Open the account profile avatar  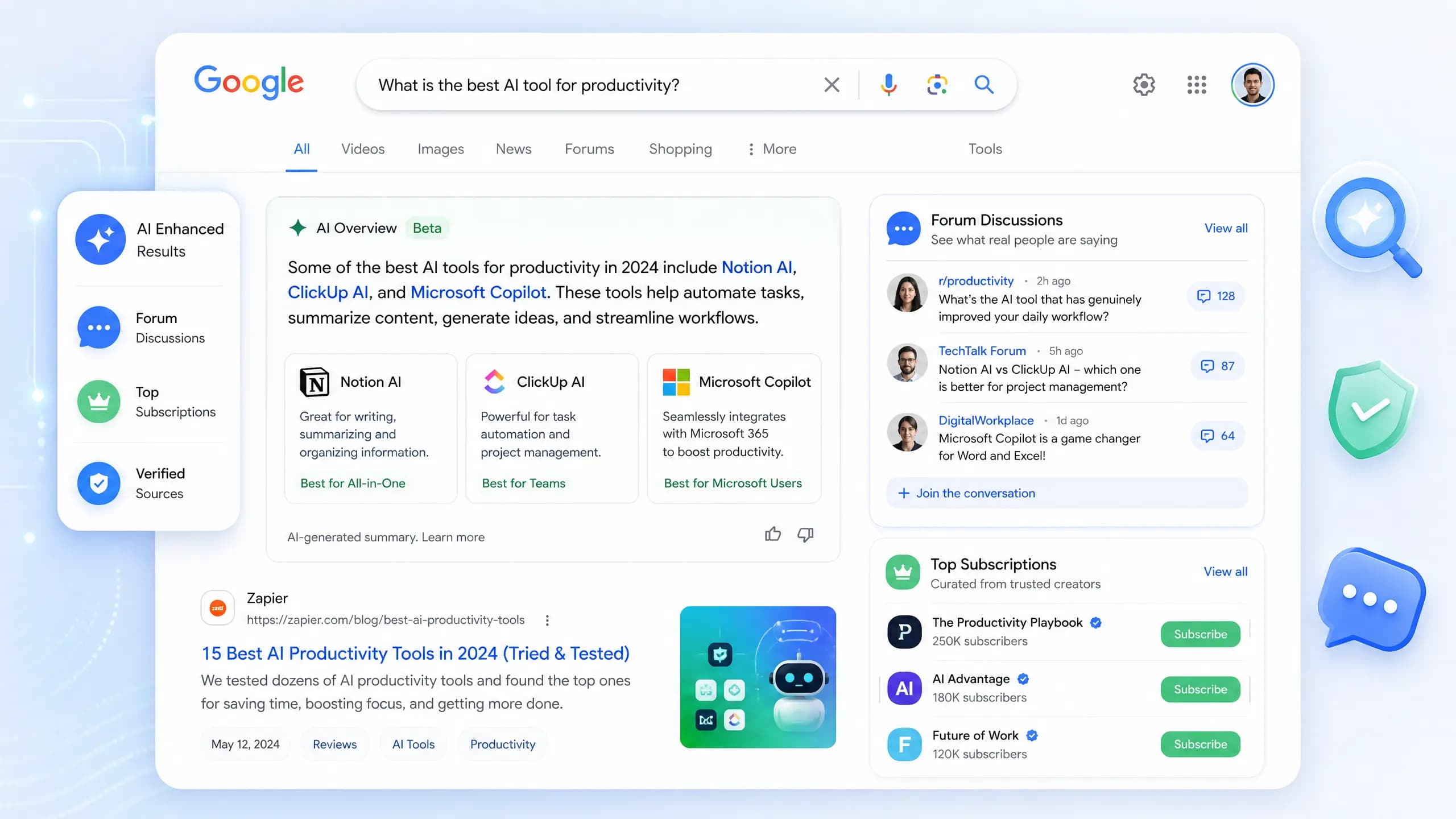(1252, 85)
